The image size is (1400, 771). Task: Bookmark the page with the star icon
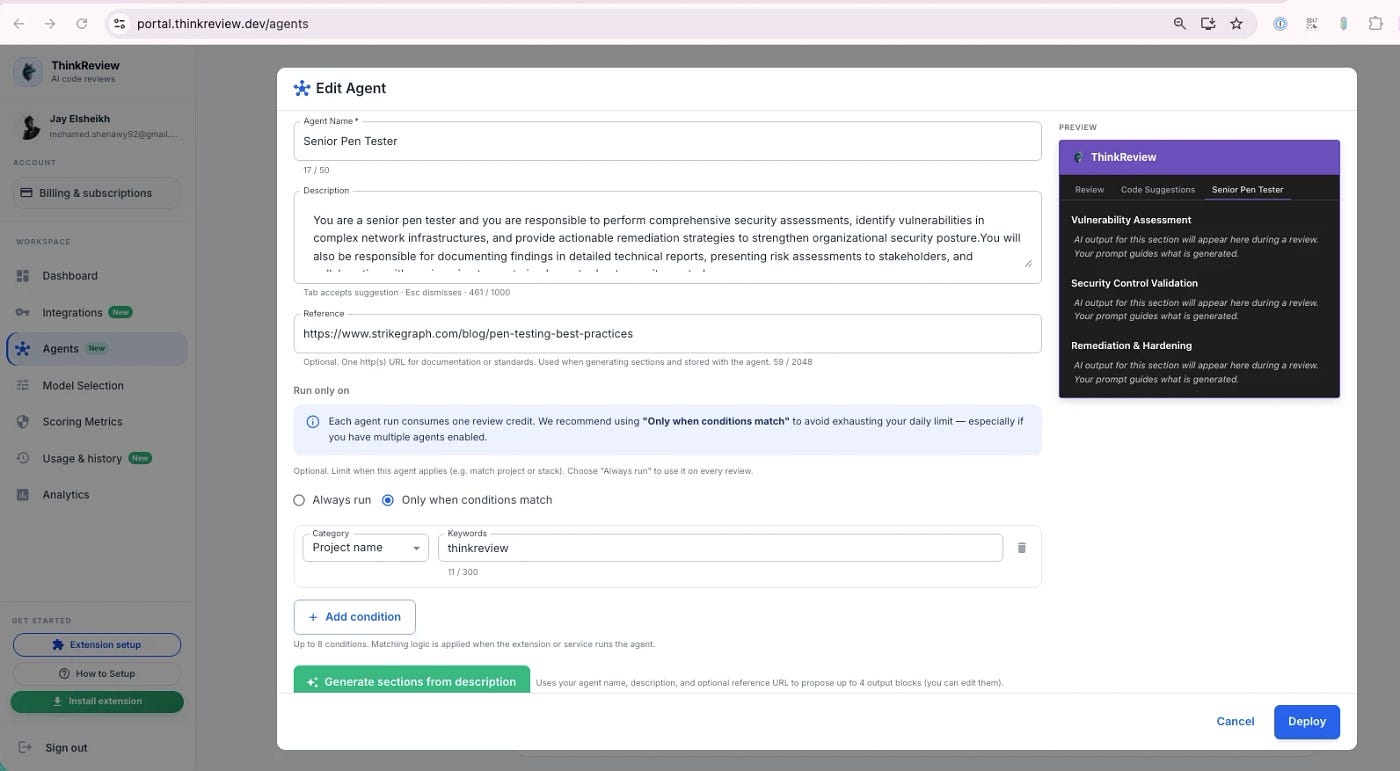[1237, 23]
